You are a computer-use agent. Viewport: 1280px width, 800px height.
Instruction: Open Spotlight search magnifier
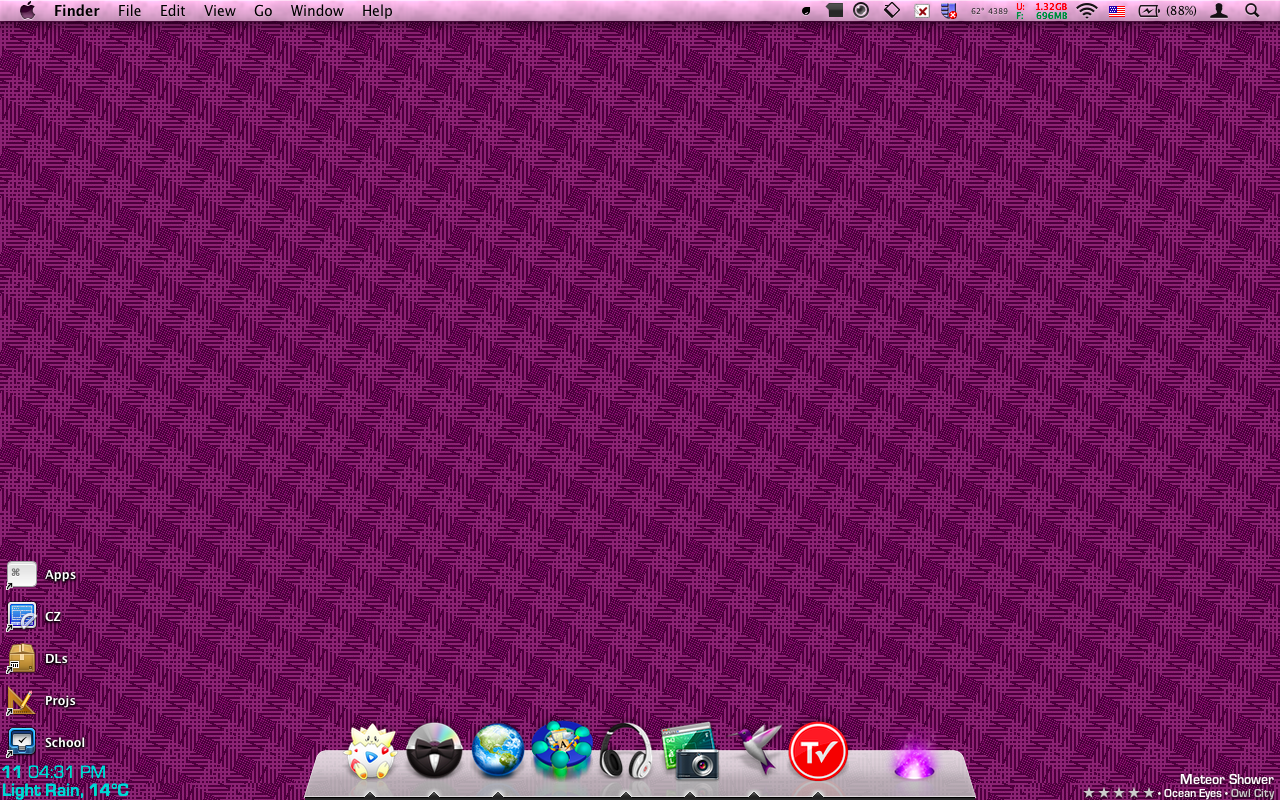coord(1252,11)
